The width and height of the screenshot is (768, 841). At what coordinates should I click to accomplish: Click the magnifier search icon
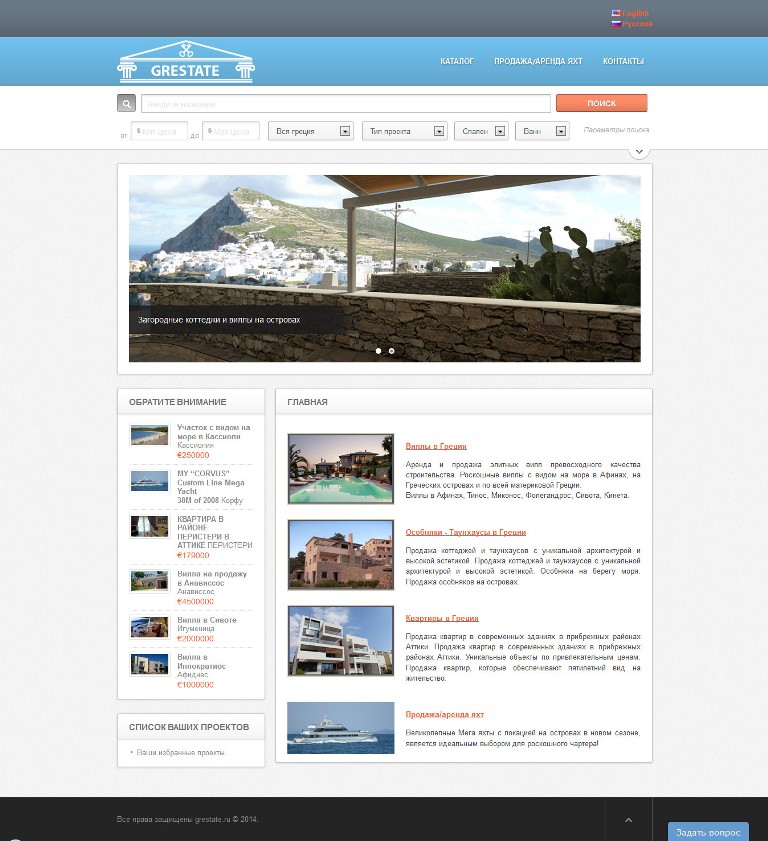127,104
